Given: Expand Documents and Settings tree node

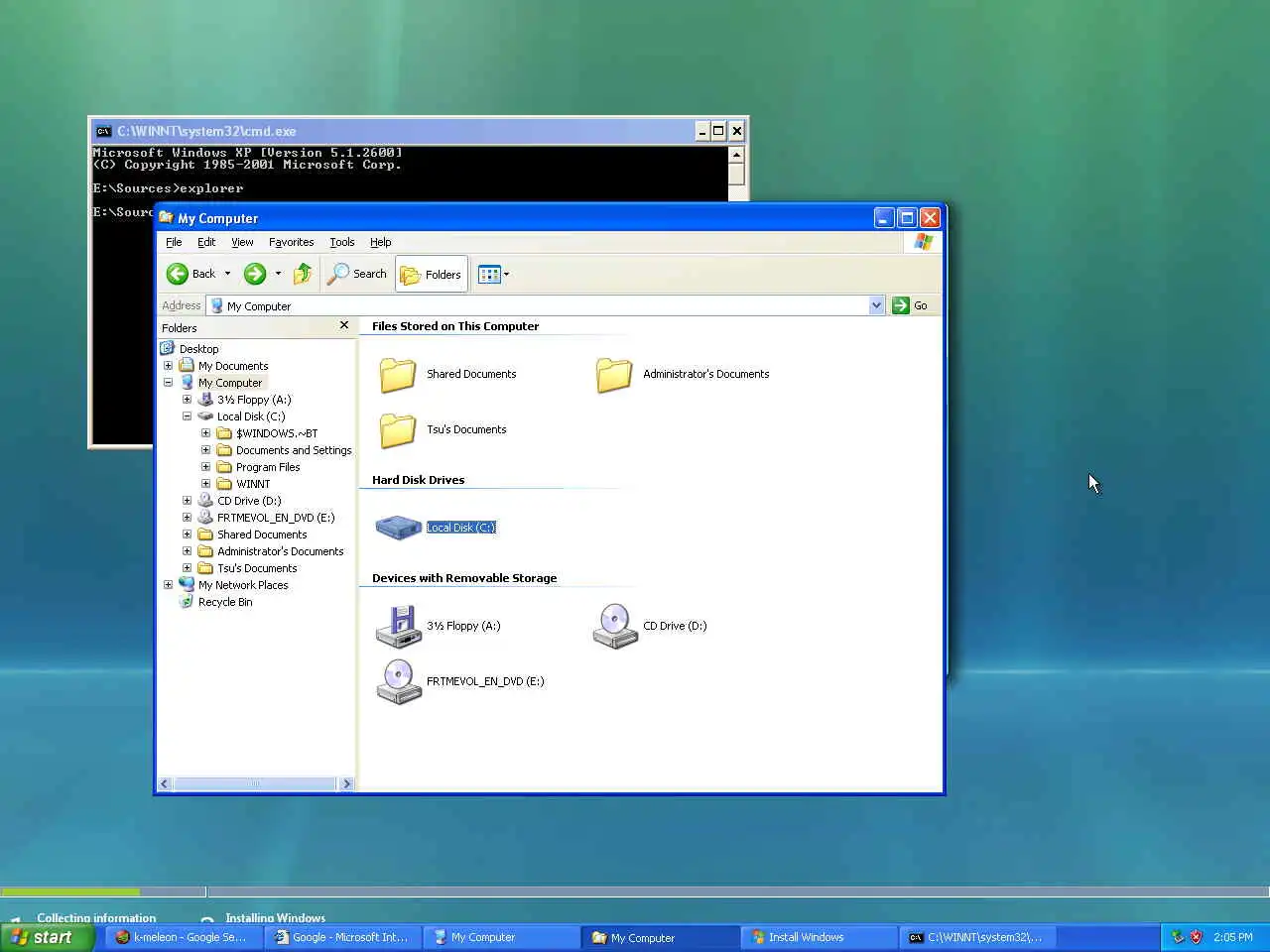Looking at the screenshot, I should tap(205, 450).
